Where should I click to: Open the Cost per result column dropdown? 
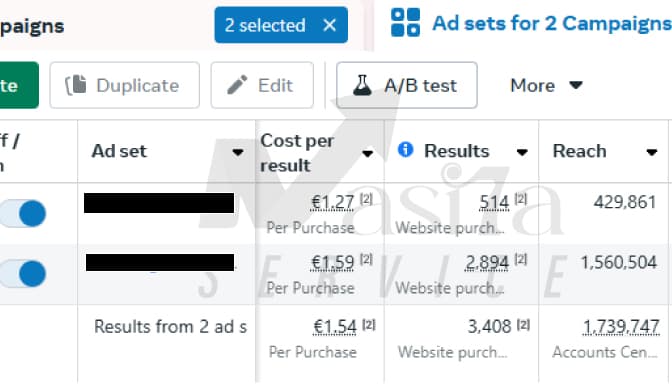point(367,153)
